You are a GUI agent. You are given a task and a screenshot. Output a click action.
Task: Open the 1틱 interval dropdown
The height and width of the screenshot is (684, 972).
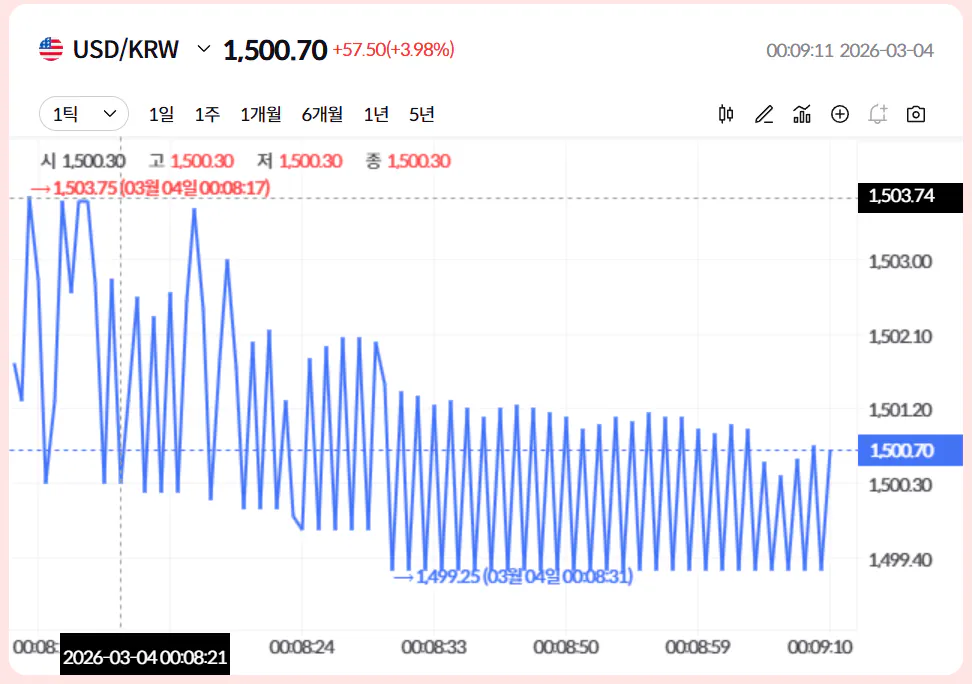(84, 114)
